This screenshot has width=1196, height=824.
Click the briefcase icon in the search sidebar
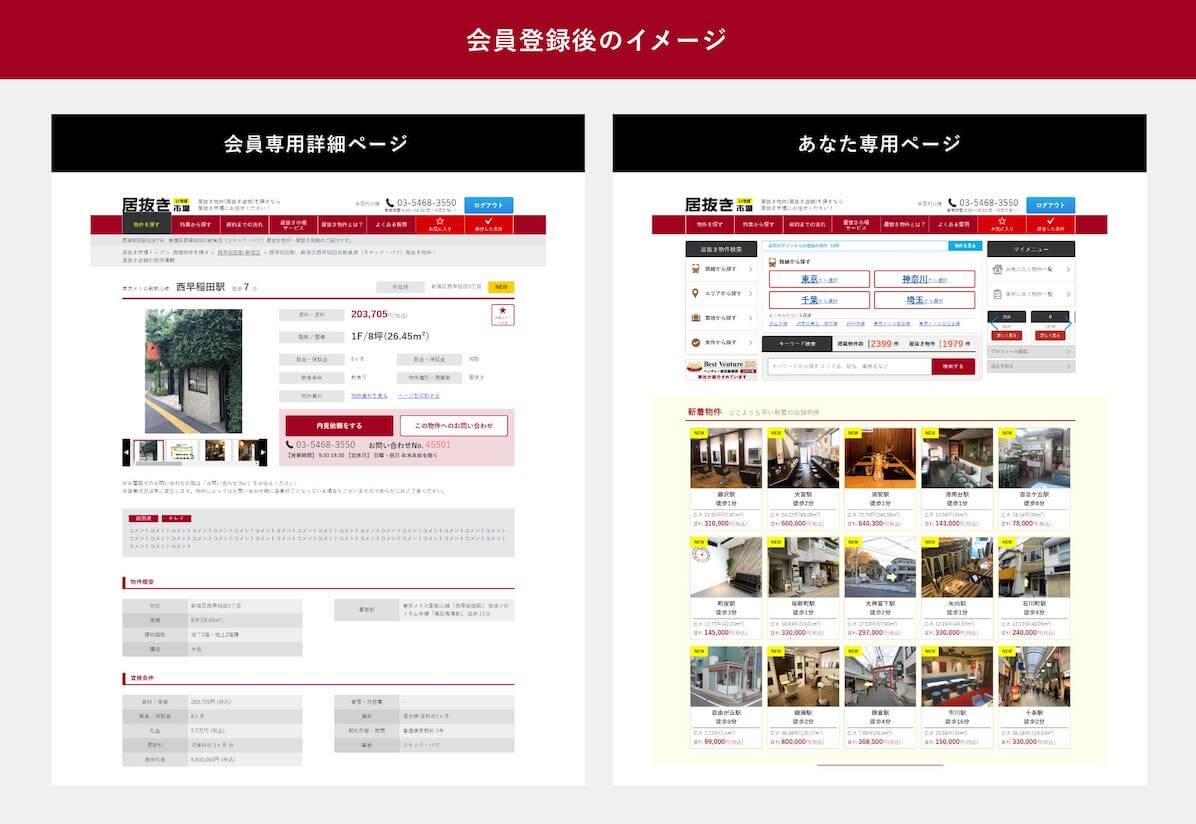[x=694, y=317]
